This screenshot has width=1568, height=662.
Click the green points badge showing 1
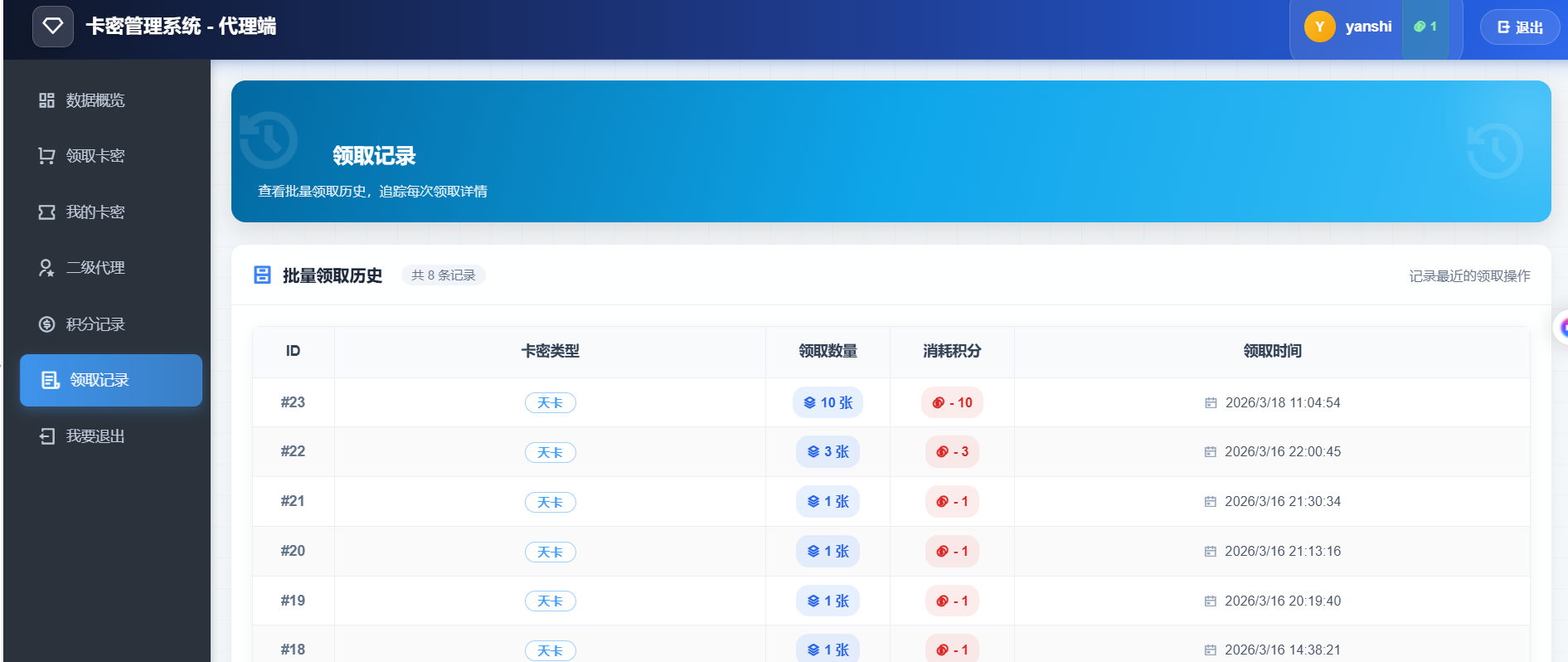[1425, 27]
